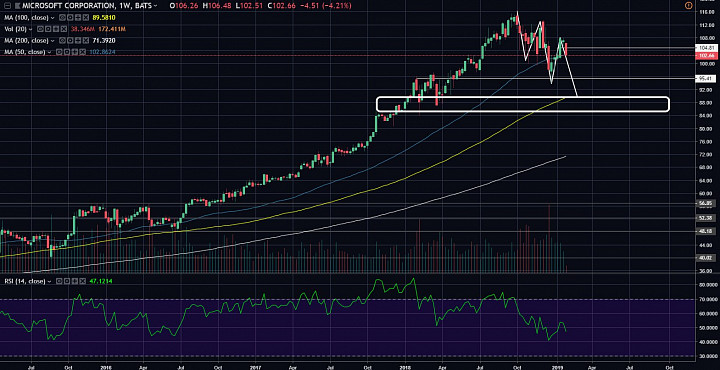Click the change value −4.51 (−4.21%)
The height and width of the screenshot is (370, 720).
pyautogui.click(x=326, y=6)
